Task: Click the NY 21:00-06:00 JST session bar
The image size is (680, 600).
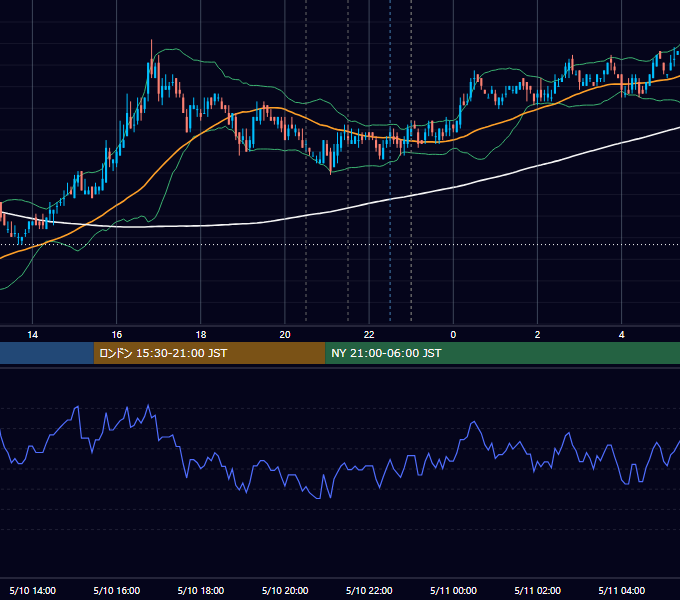Action: click(502, 353)
